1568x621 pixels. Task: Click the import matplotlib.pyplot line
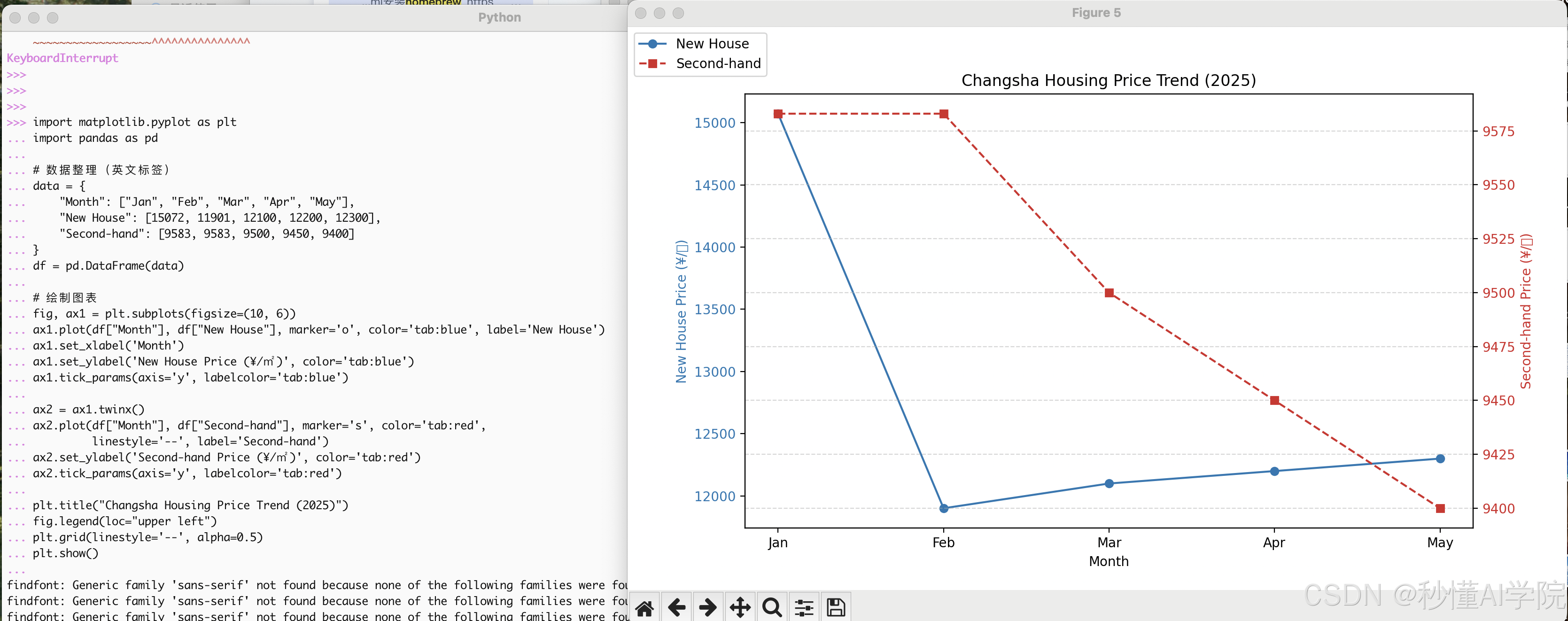coord(134,122)
